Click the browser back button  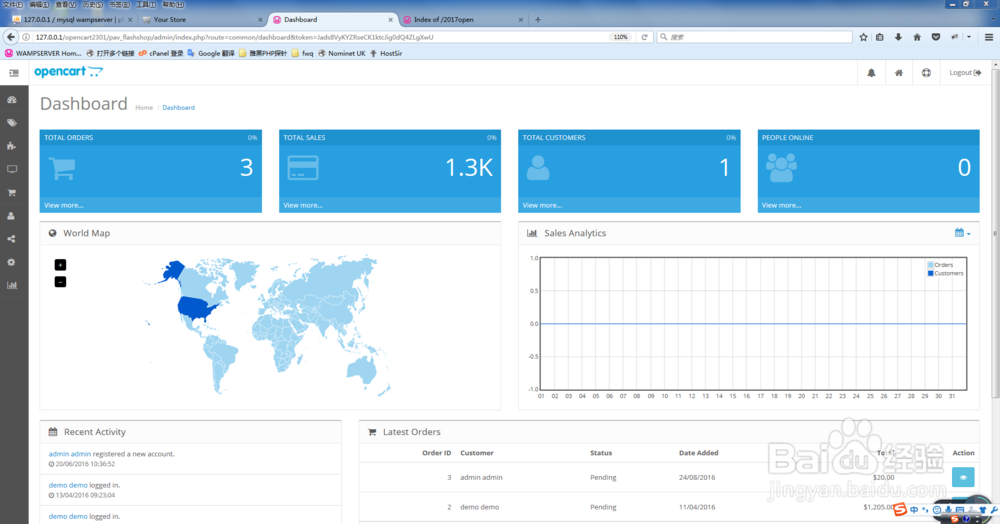11,37
